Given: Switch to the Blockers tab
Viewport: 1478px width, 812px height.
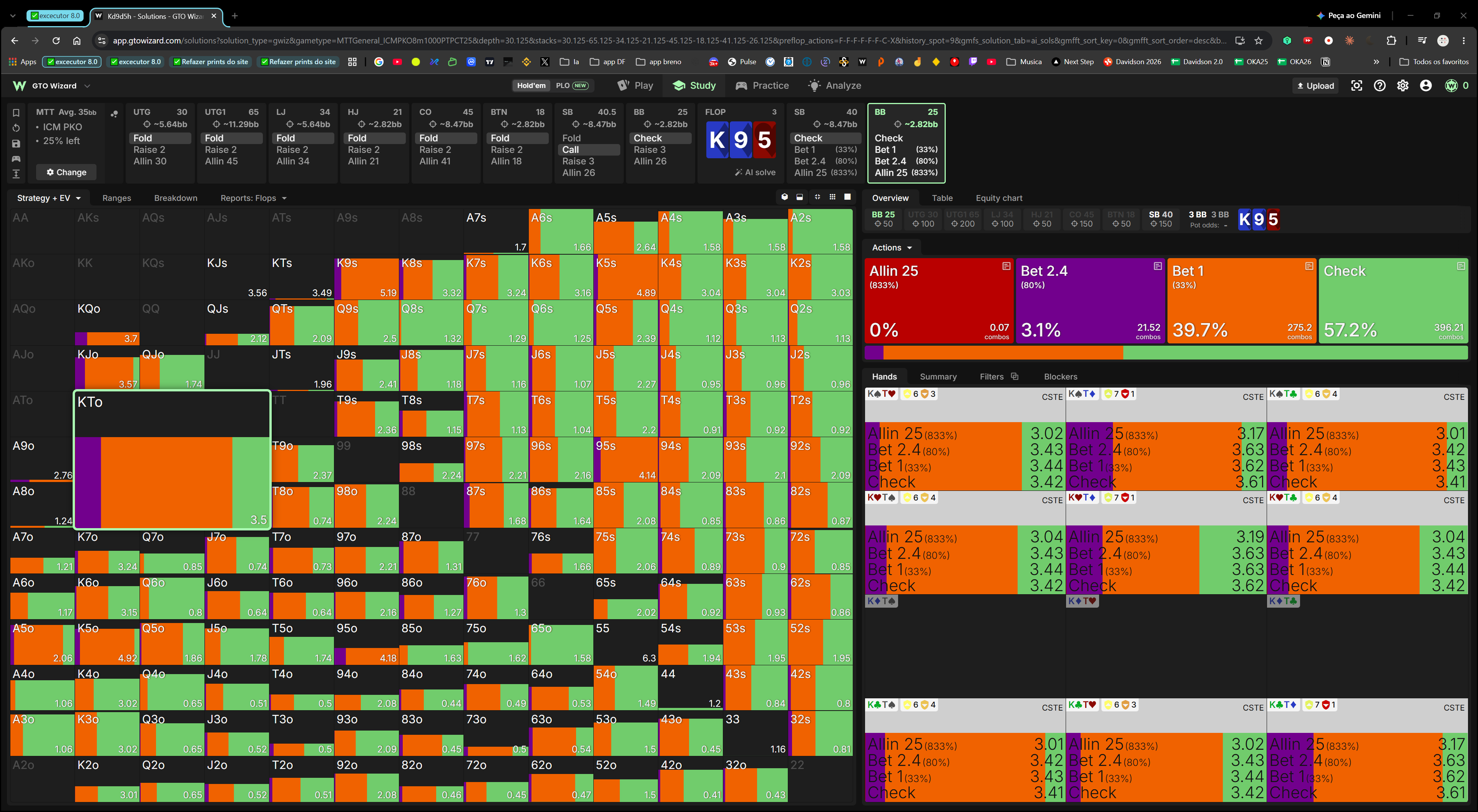Looking at the screenshot, I should [x=1060, y=376].
